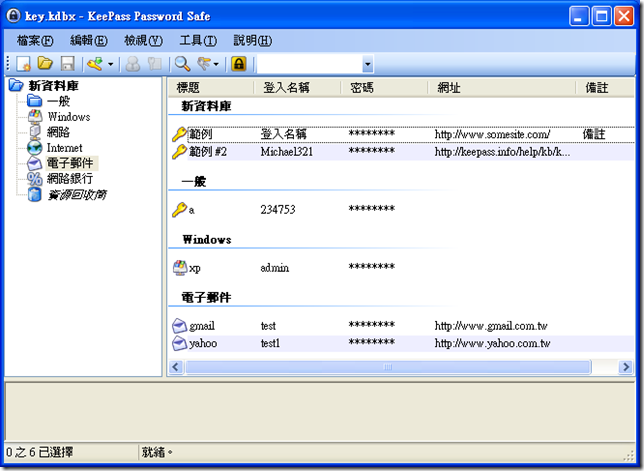The height and width of the screenshot is (471, 644).
Task: Open the 工具(T) menu
Action: click(198, 41)
